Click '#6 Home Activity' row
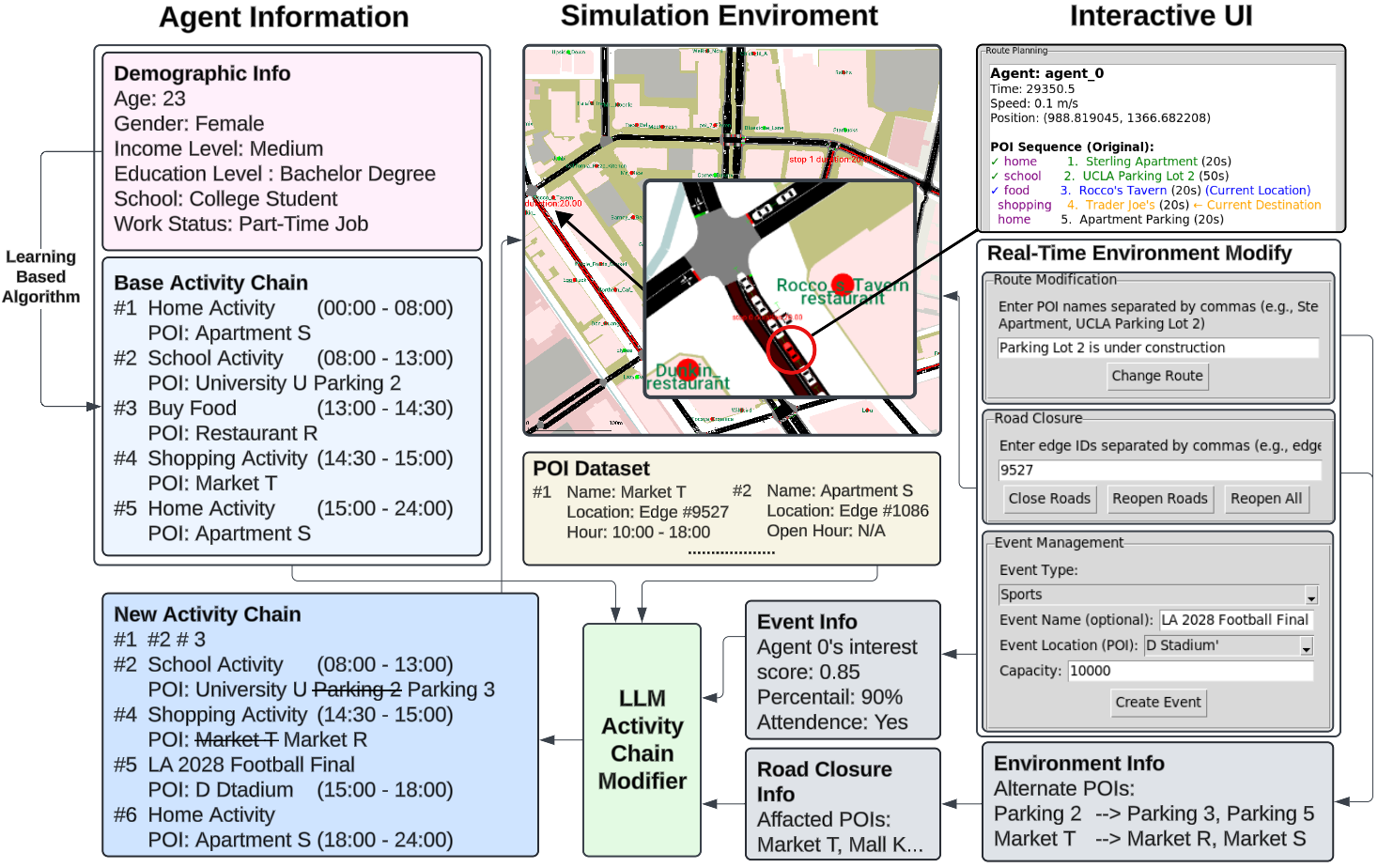This screenshot has height=868, width=1378. (x=194, y=815)
